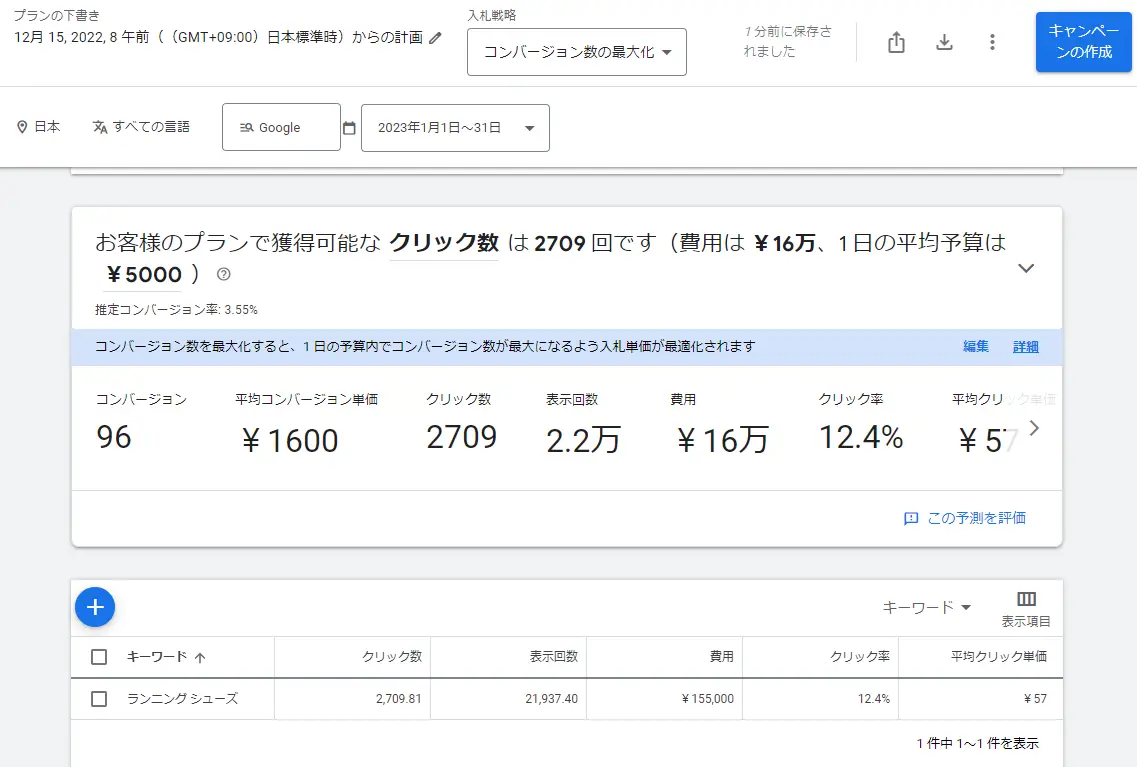Click the 2,709.81 clicks cell
The image size is (1137, 767).
[x=398, y=699]
